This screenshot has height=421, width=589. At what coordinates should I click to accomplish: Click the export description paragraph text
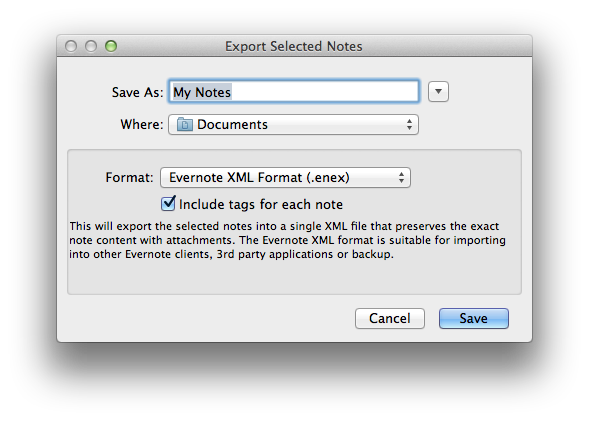[287, 240]
